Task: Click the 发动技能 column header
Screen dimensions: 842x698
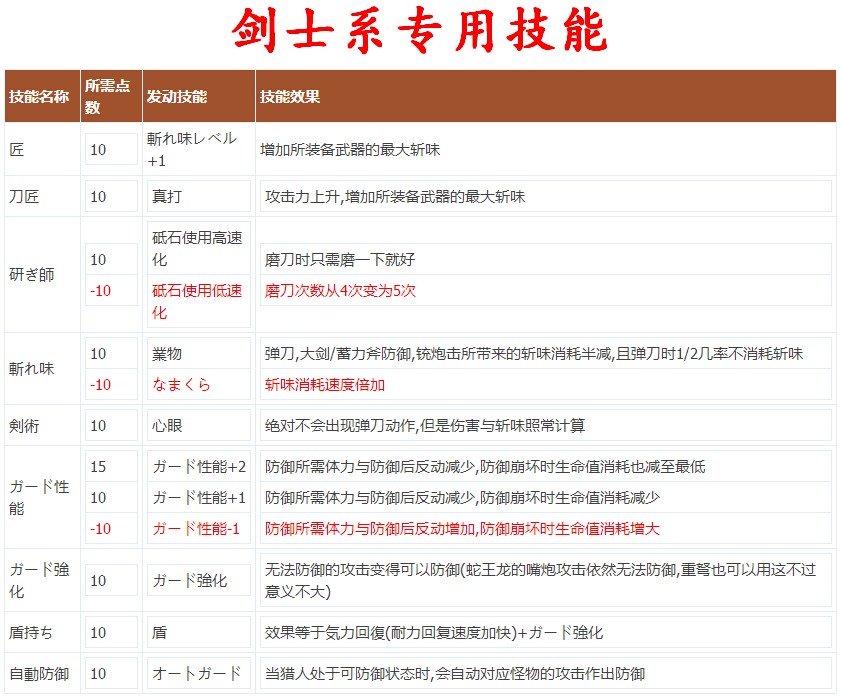Action: [x=199, y=96]
